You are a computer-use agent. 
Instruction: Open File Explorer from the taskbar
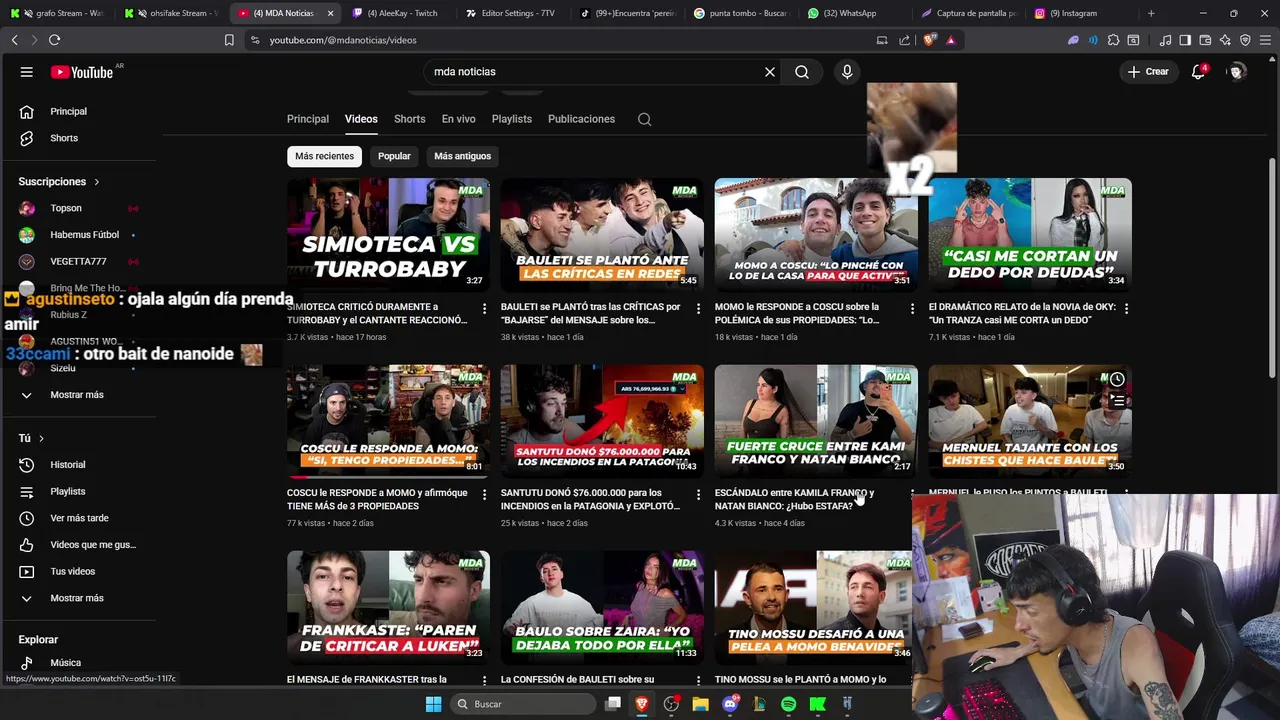point(701,704)
